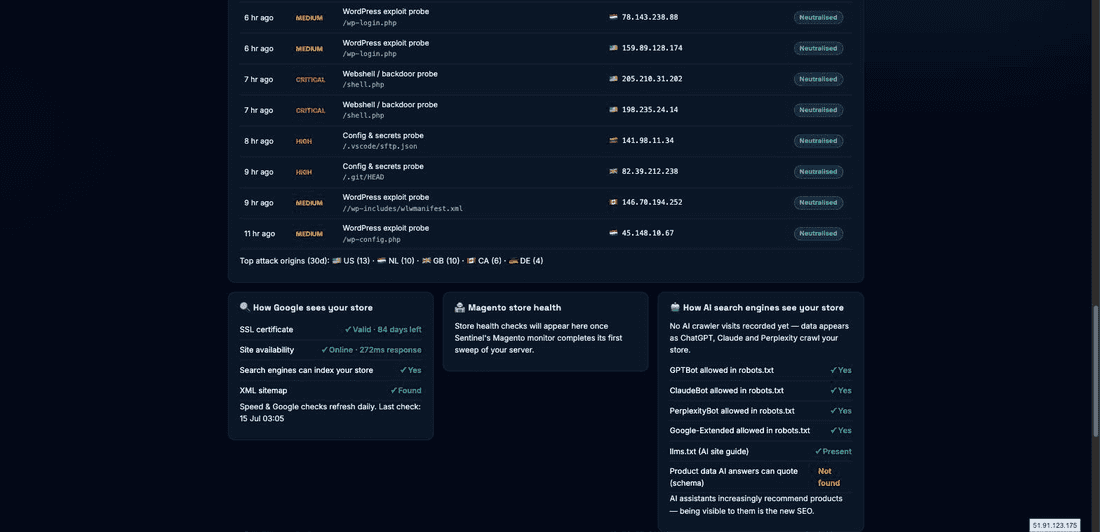Click the ClaudeBot allowed in robots.txt row
Viewport: 1100px width, 532px height.
coord(760,390)
